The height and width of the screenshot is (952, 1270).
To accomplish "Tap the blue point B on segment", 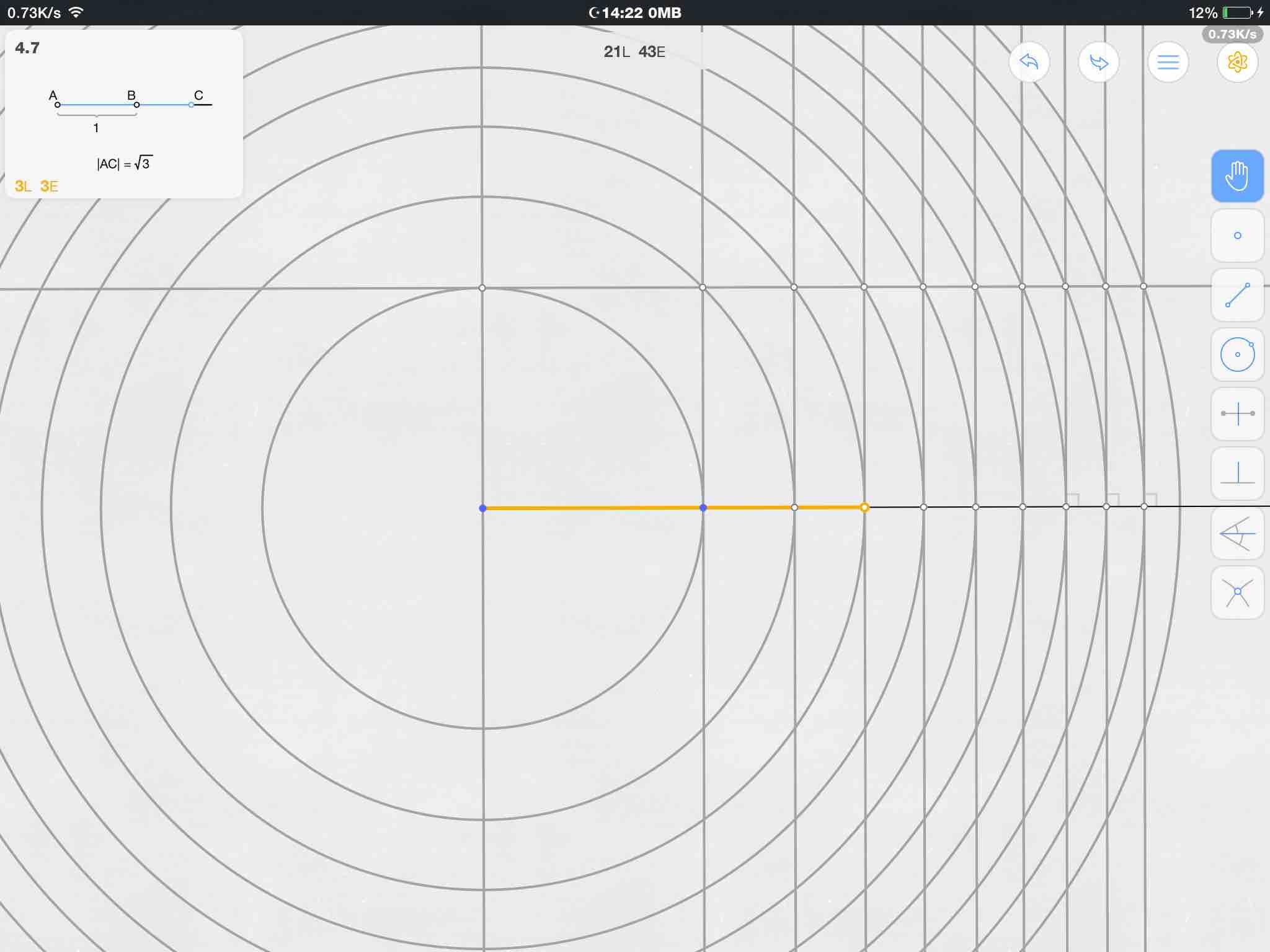I will click(x=703, y=508).
